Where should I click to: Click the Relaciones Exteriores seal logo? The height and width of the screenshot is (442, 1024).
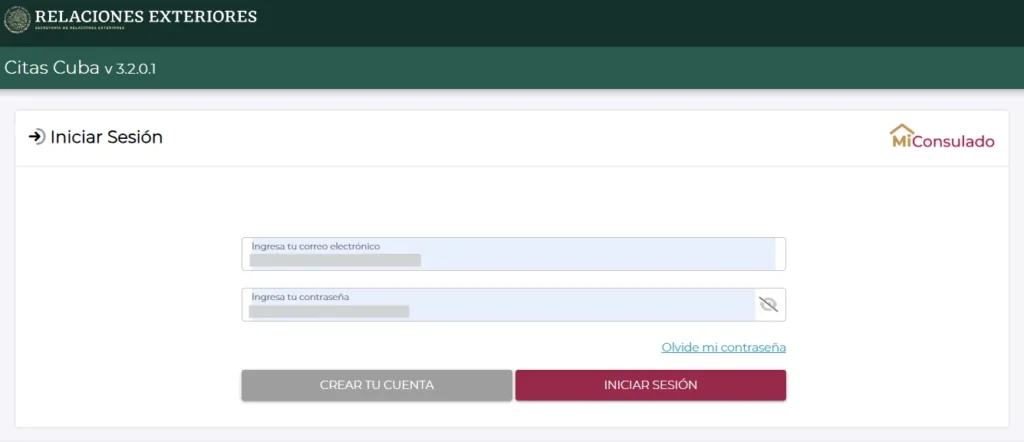[x=17, y=20]
